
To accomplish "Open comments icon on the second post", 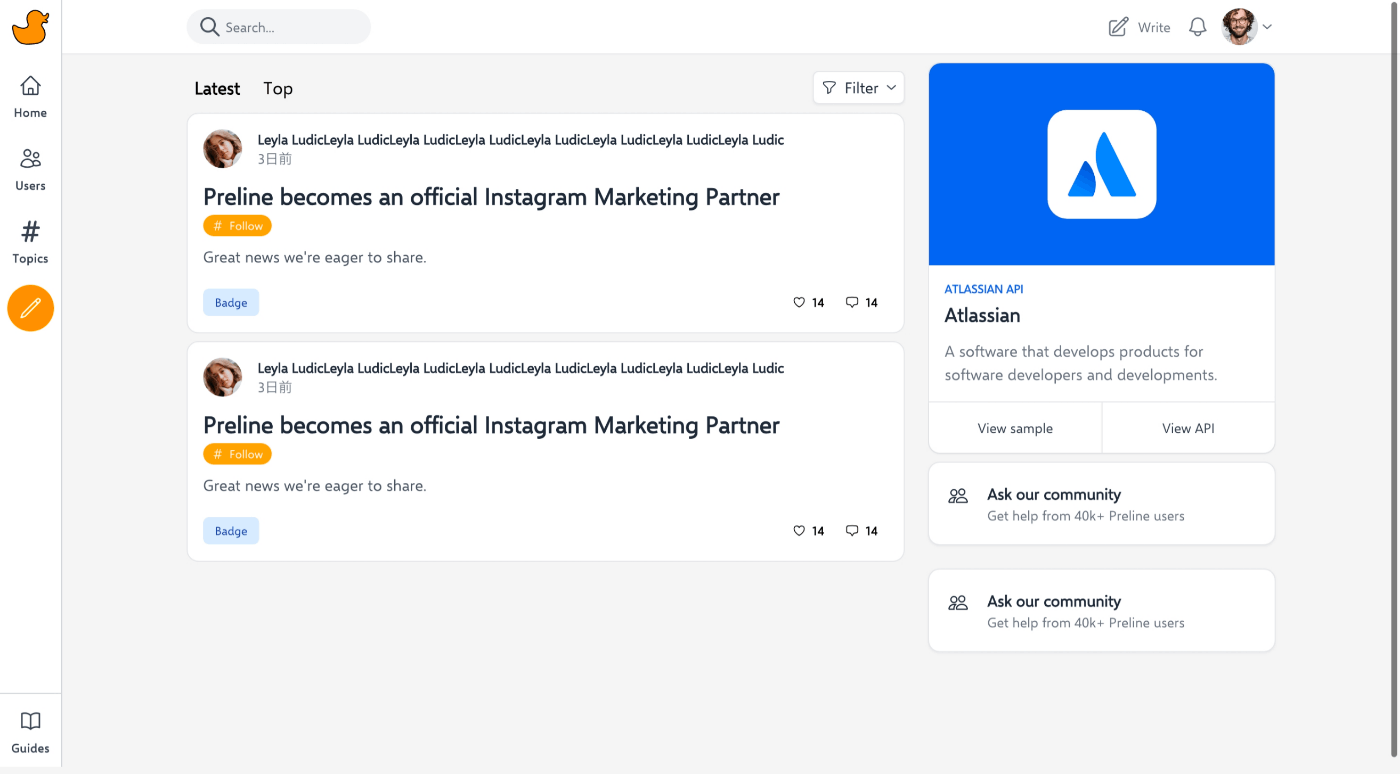I will [852, 531].
